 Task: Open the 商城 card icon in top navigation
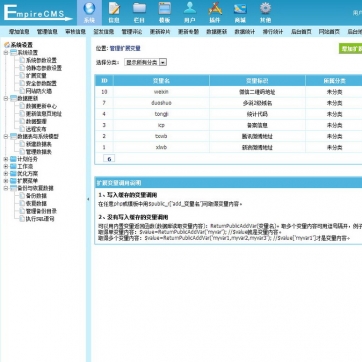[x=240, y=9]
